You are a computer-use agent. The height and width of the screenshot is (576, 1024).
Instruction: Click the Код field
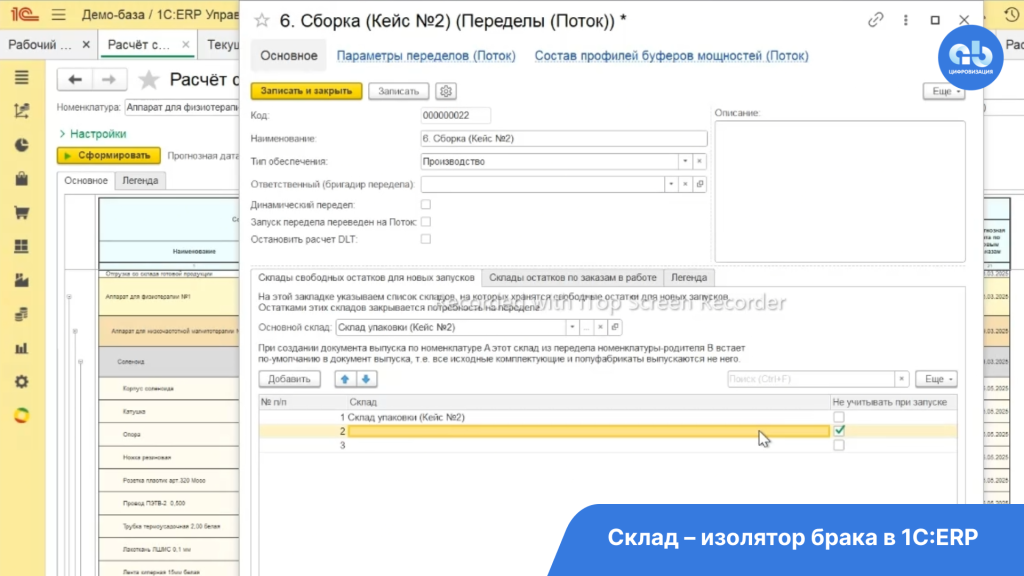pyautogui.click(x=455, y=116)
